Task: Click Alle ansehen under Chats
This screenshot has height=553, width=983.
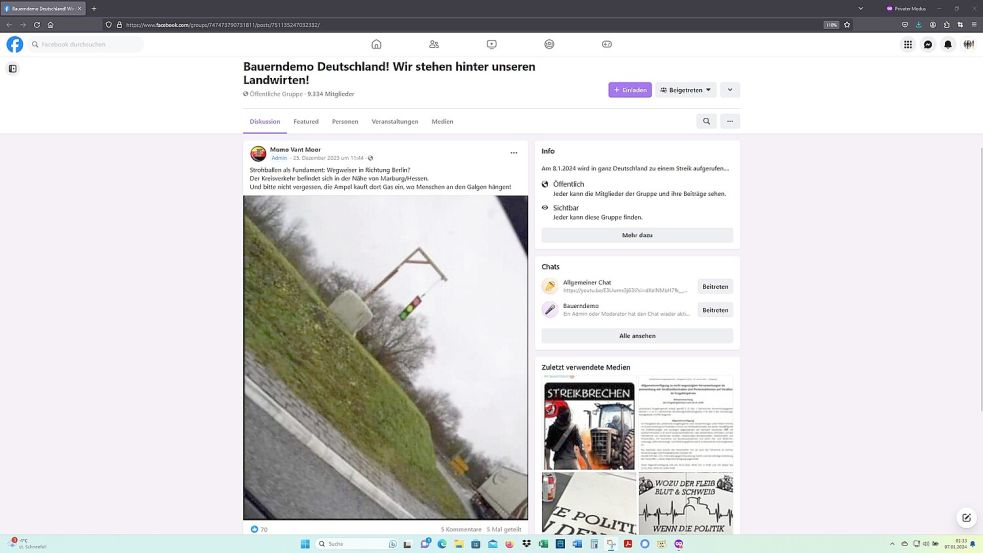Action: (x=637, y=336)
